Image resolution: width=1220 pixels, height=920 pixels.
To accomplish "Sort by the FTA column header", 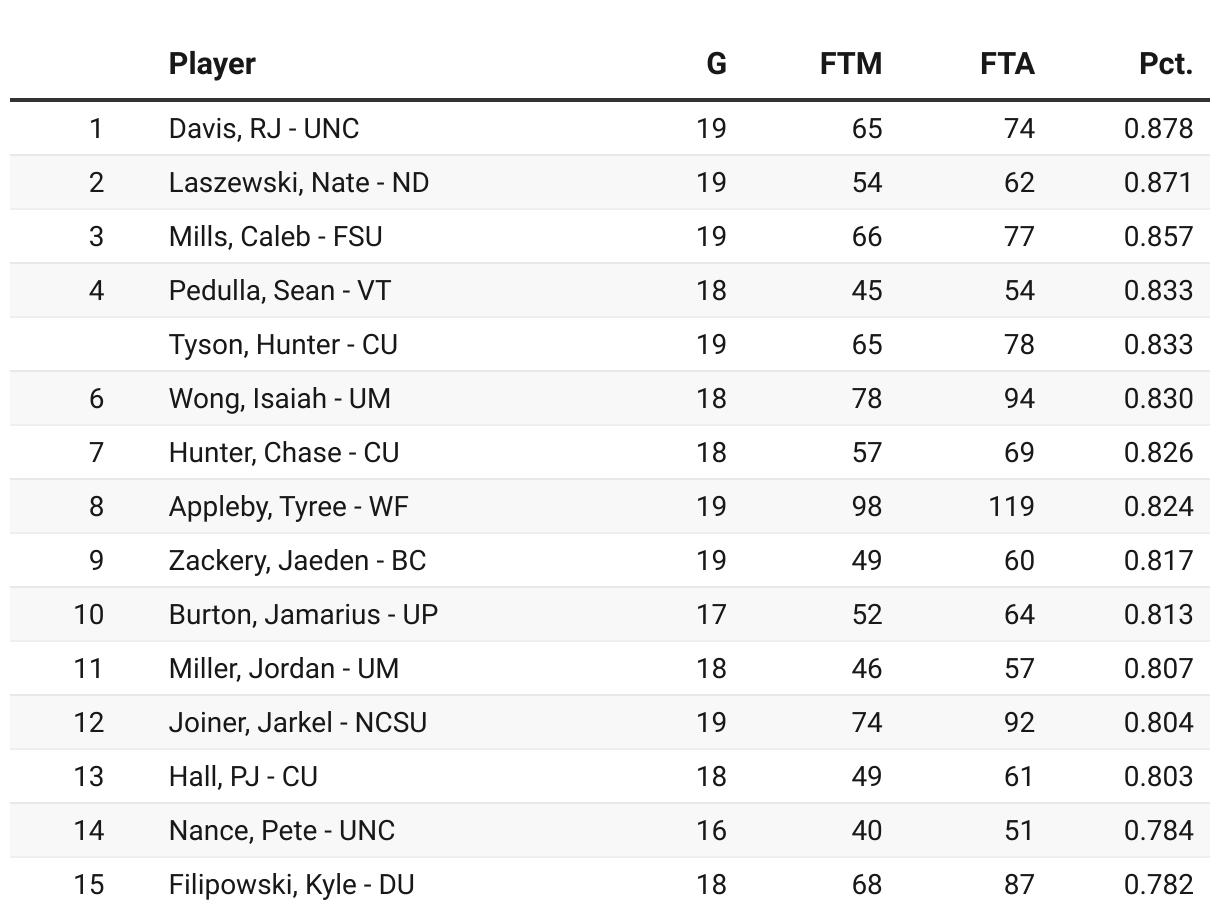I will click(1006, 64).
